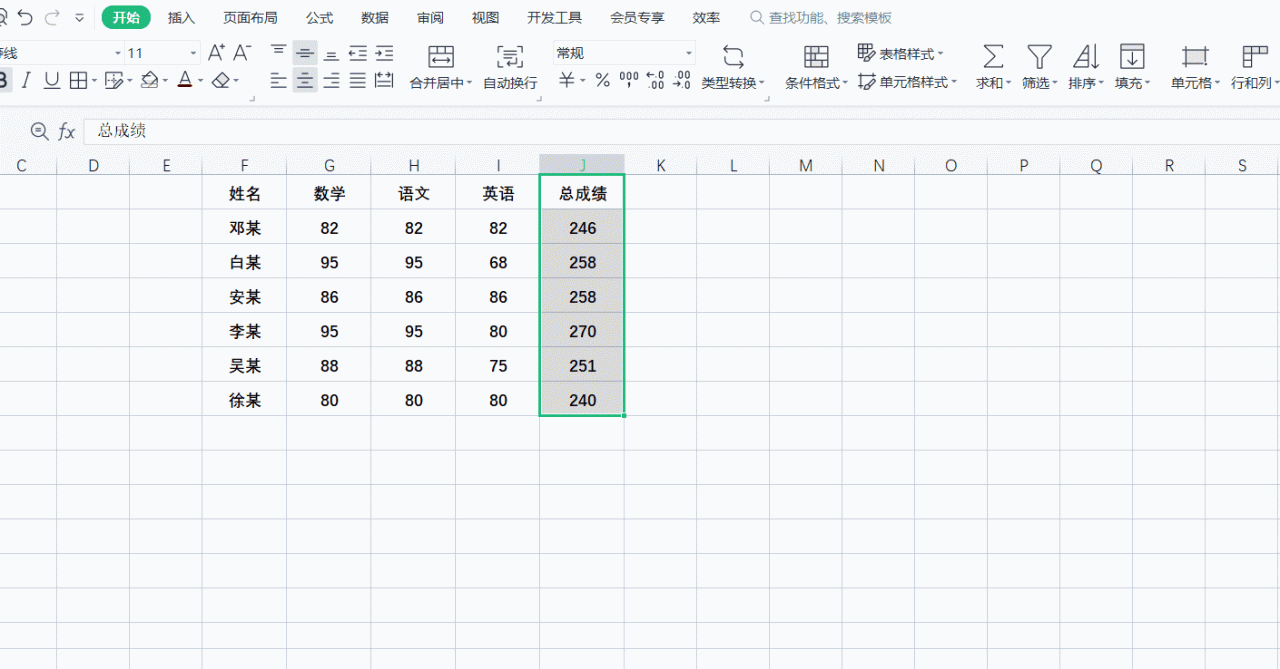Open the font name dropdown
The image size is (1280, 669).
point(117,53)
